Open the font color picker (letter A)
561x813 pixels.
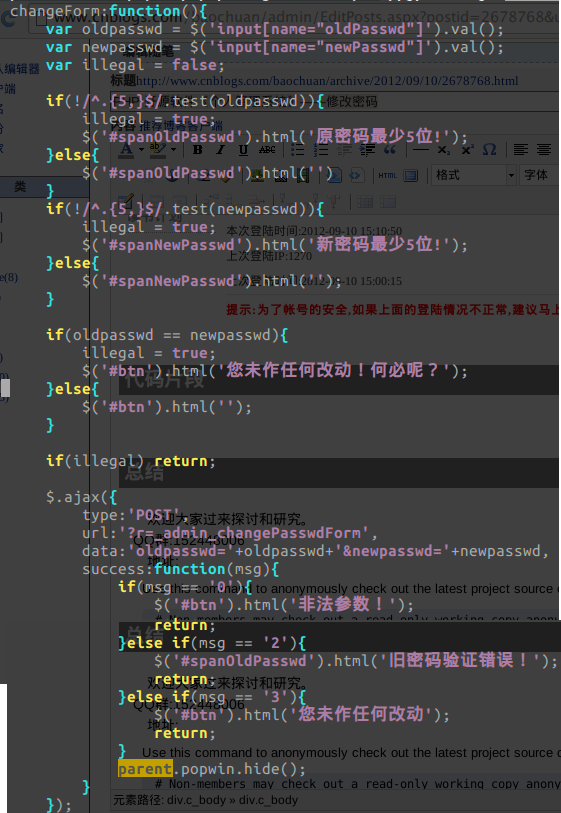pyautogui.click(x=127, y=150)
